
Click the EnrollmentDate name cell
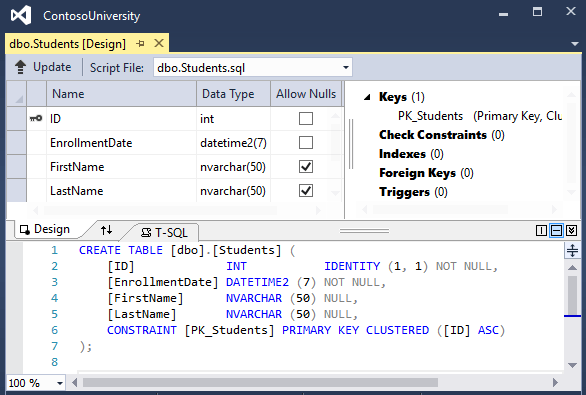point(121,143)
